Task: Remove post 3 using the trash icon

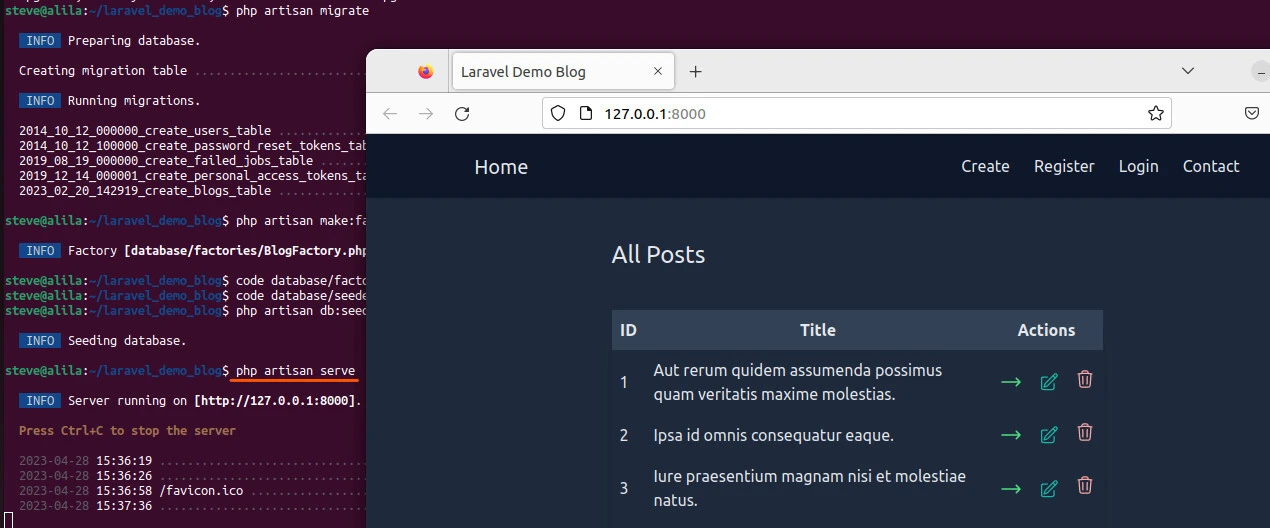Action: (x=1085, y=487)
